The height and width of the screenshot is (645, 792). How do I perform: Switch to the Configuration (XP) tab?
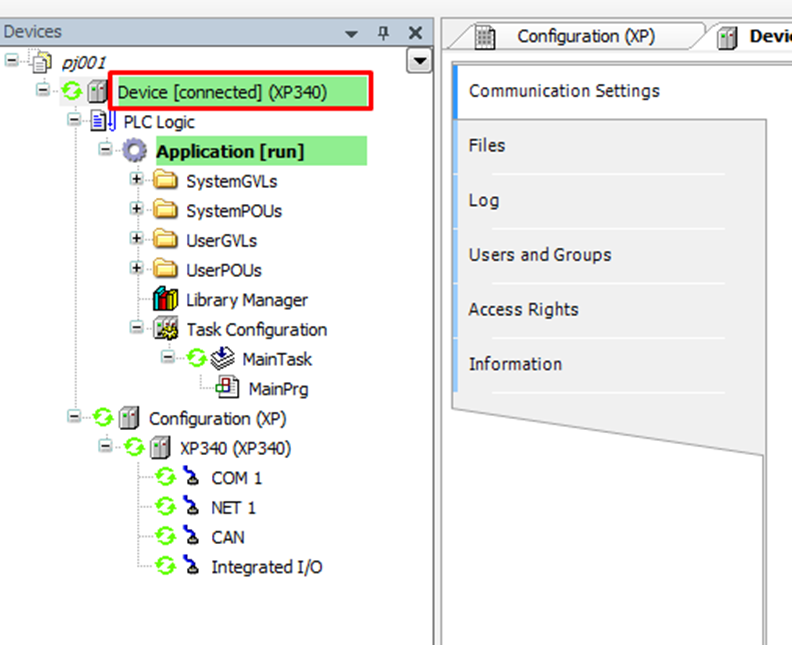click(x=585, y=36)
